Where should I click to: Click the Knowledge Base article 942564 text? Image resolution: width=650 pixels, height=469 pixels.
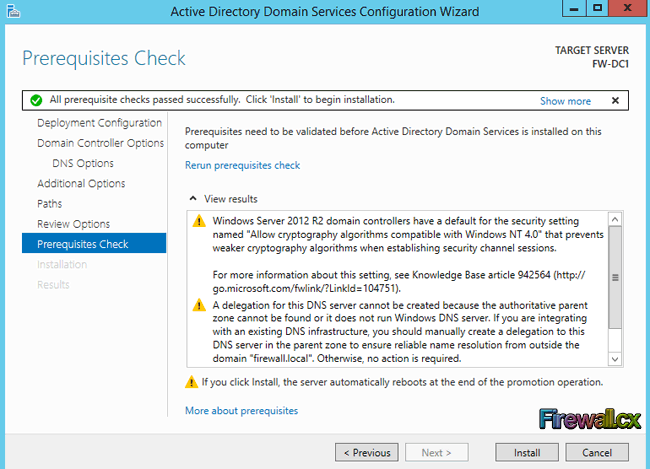[481, 275]
